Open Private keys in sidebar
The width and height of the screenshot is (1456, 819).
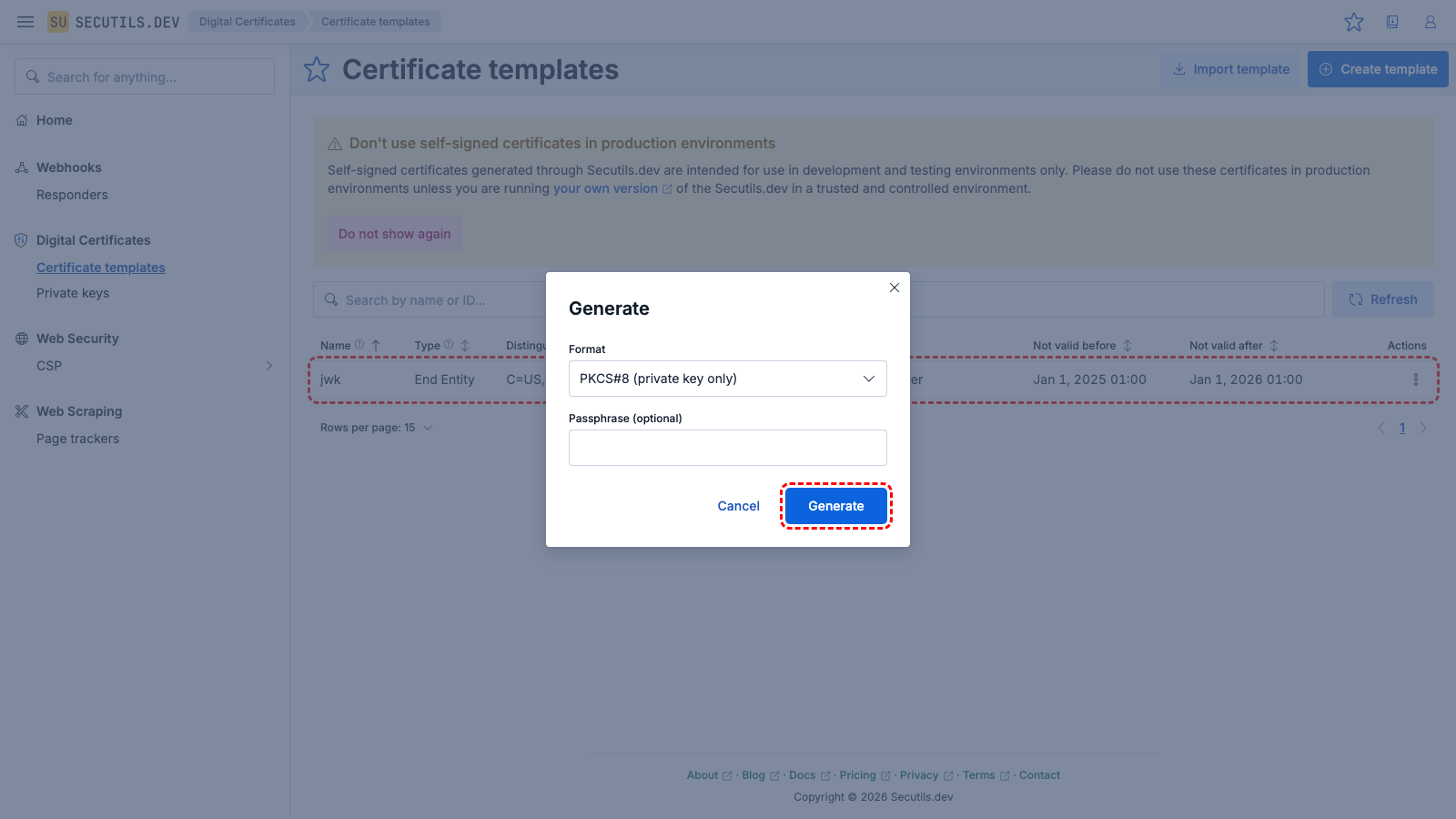pyautogui.click(x=73, y=293)
